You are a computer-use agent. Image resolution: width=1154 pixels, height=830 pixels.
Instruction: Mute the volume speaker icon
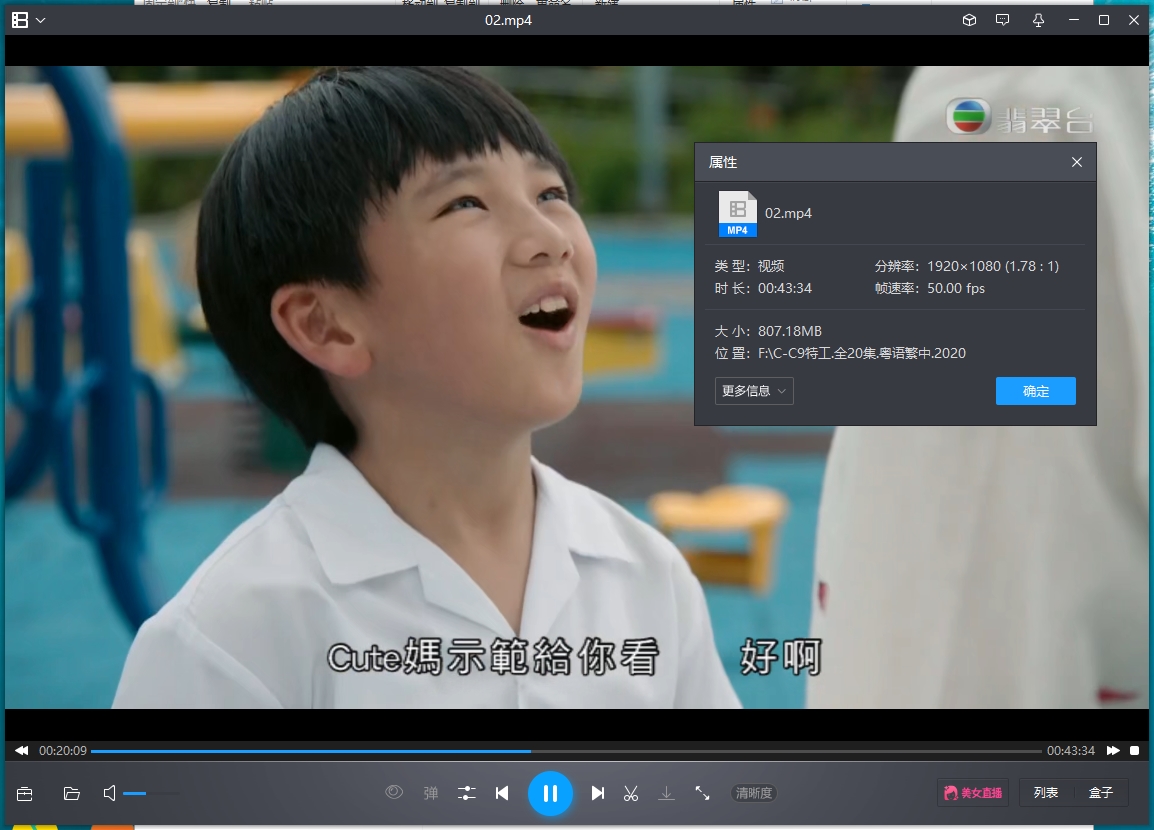109,793
